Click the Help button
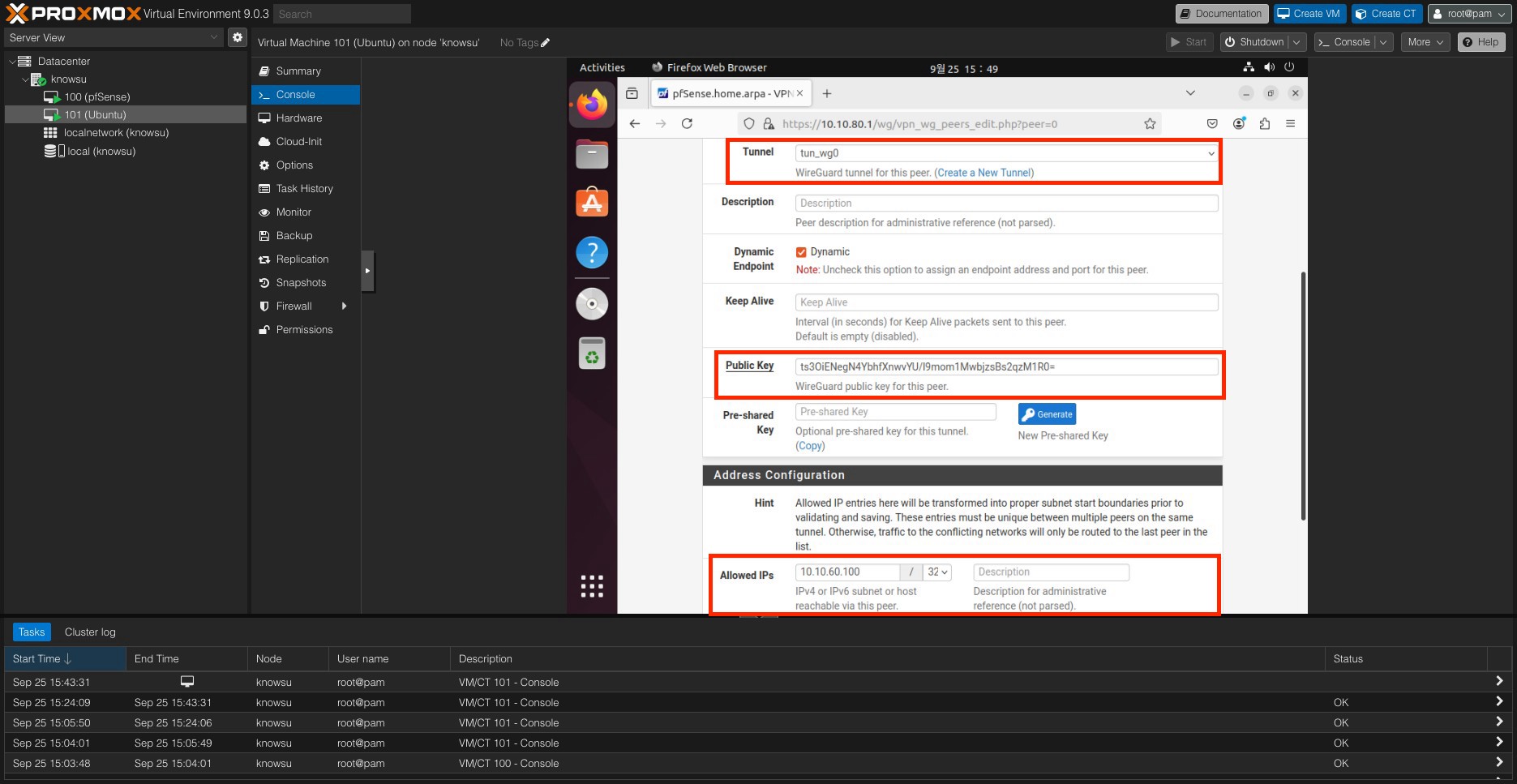Viewport: 1517px width, 784px height. coord(1481,42)
